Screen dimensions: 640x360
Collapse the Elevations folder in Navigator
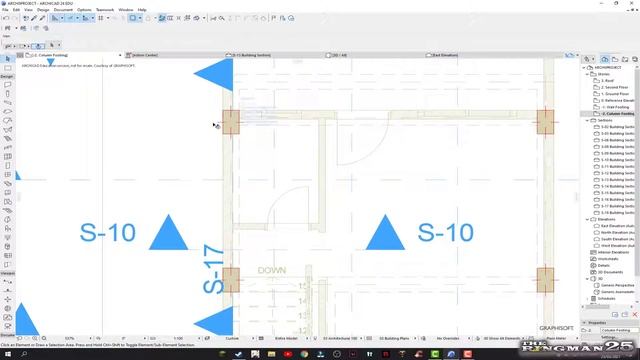coord(587,220)
